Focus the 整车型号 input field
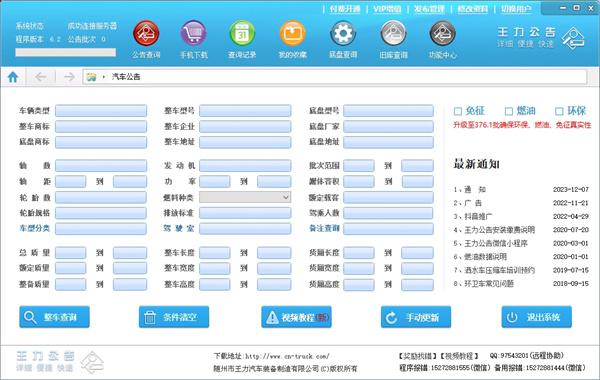The width and height of the screenshot is (600, 380). 245,111
